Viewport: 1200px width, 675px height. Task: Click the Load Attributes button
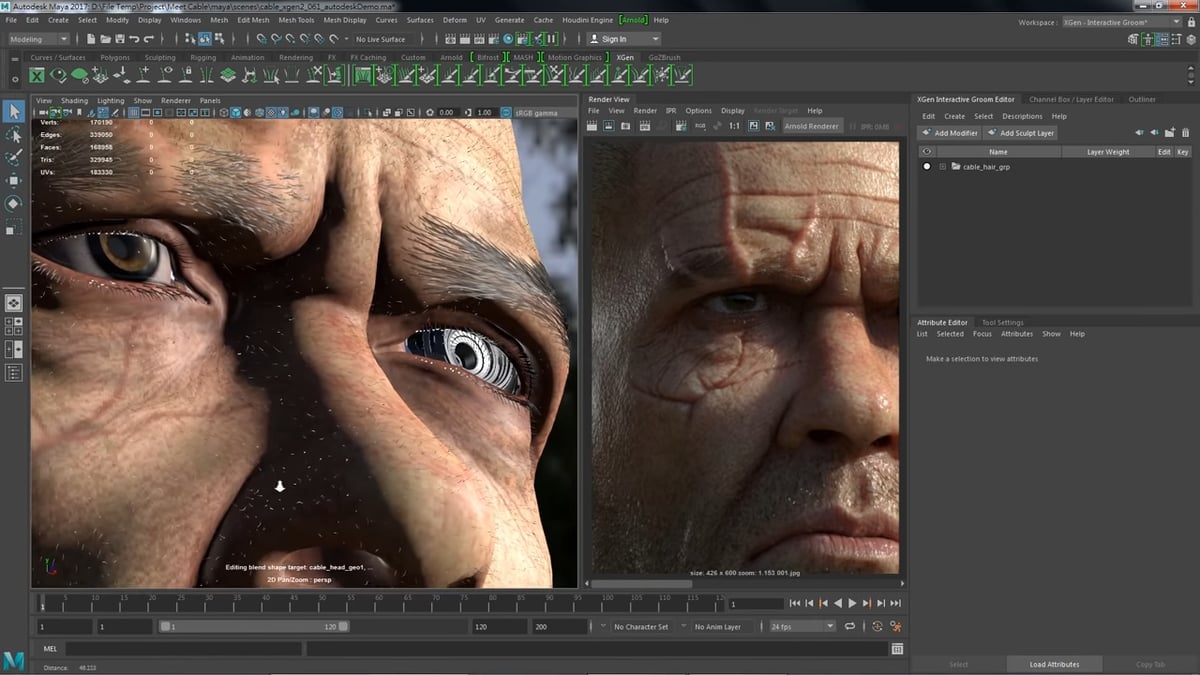(1054, 664)
